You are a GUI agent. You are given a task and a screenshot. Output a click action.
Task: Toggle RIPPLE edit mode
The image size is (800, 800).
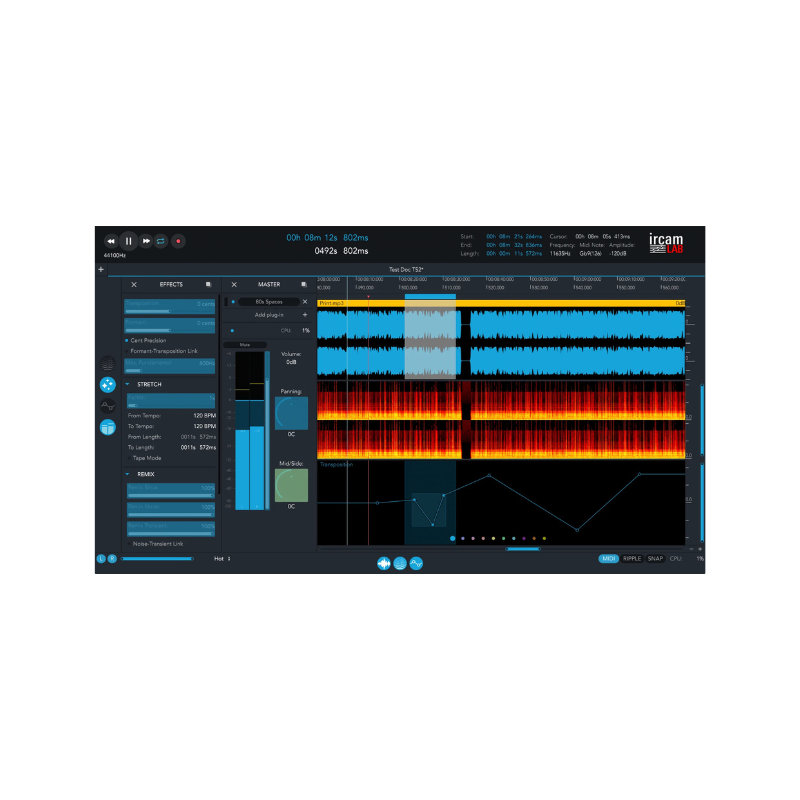632,559
